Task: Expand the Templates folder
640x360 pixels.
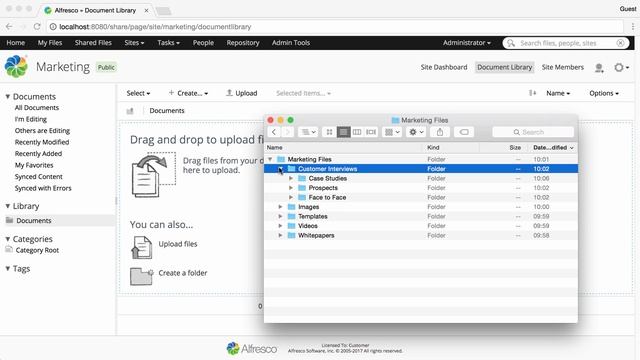Action: coord(280,216)
